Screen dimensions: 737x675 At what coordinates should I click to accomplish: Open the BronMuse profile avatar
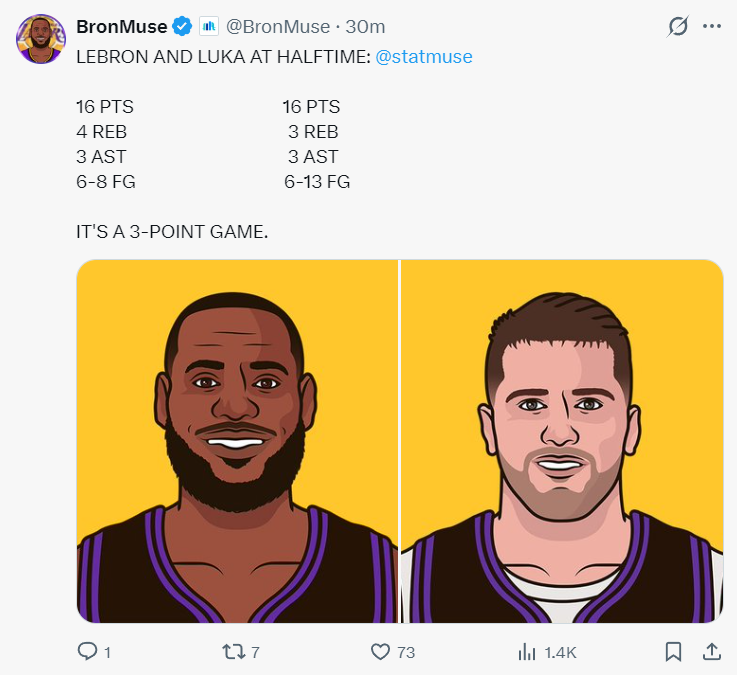[x=40, y=40]
